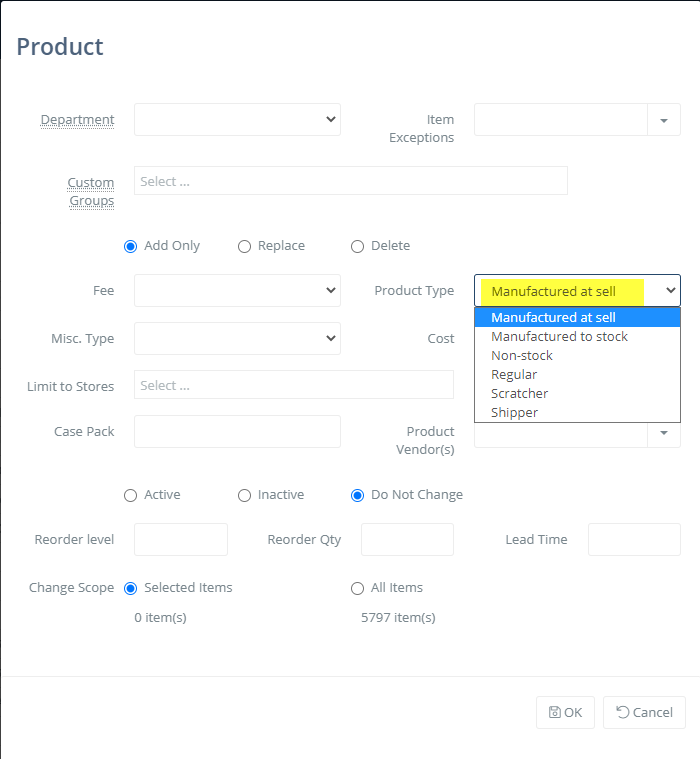Choose Selected Items change scope
The image size is (700, 759).
[x=130, y=589]
